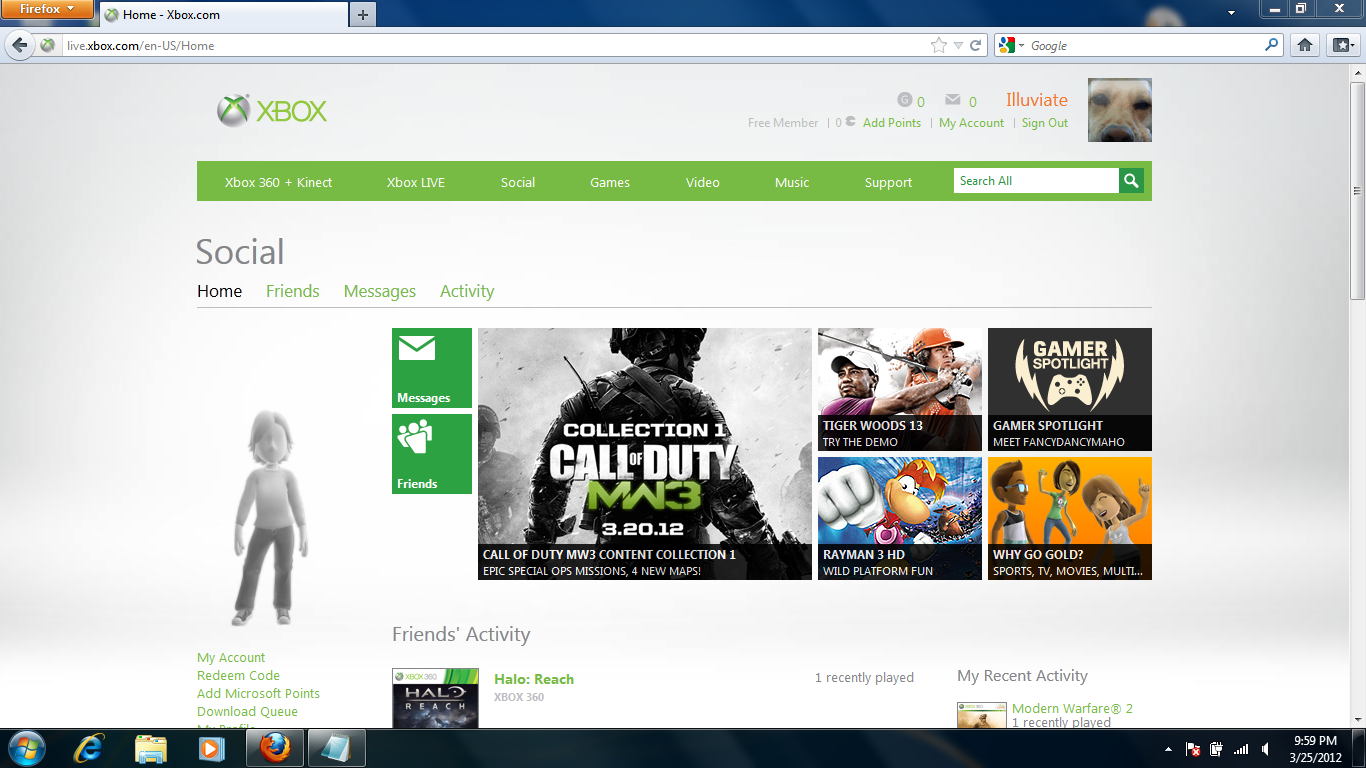Open My Account link below the avatar

click(231, 657)
